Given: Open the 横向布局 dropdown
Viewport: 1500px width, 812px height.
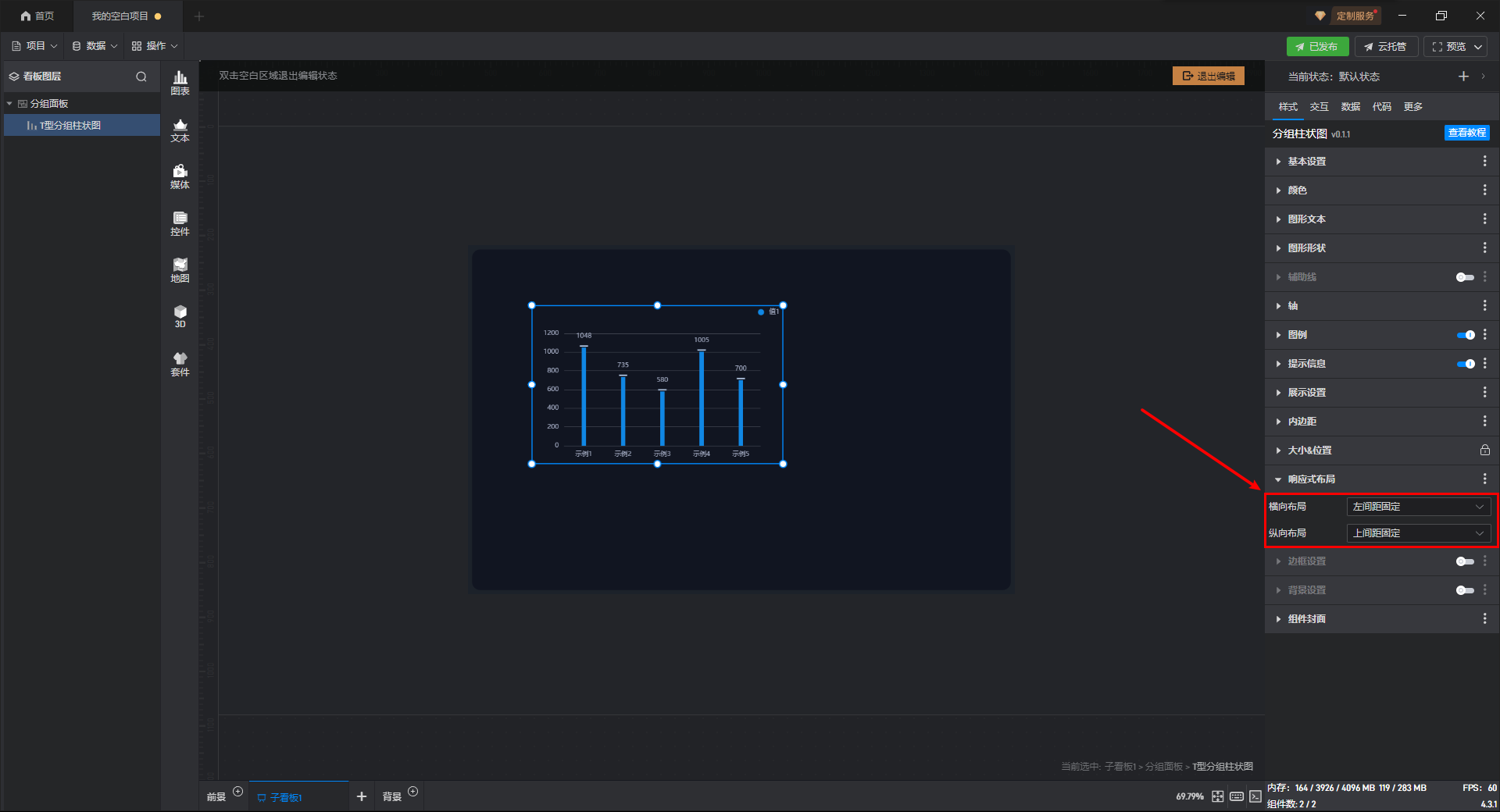Looking at the screenshot, I should (1418, 507).
